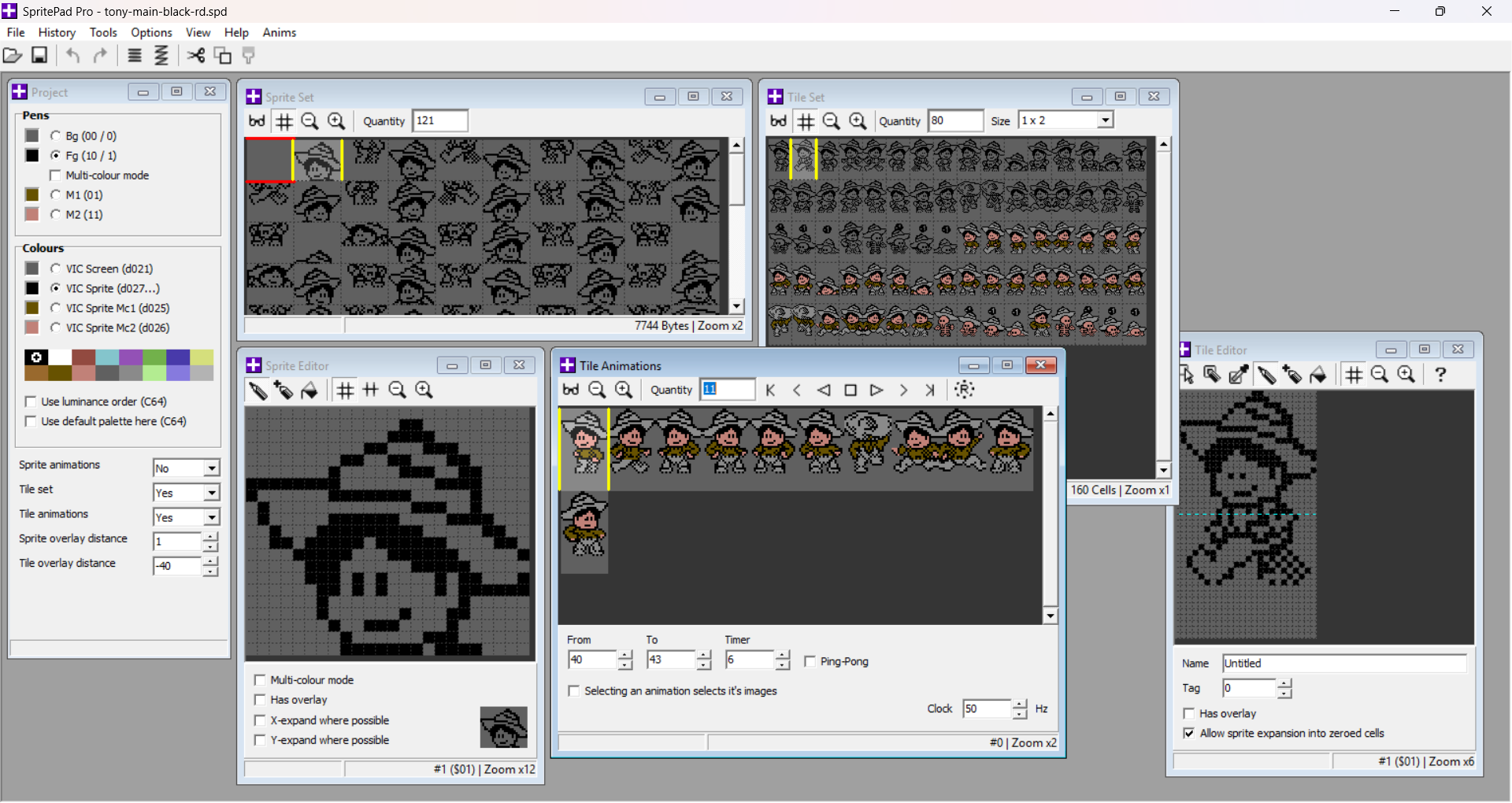1512x803 pixels.
Task: Check Use luminance order (C64)
Action: (x=31, y=401)
